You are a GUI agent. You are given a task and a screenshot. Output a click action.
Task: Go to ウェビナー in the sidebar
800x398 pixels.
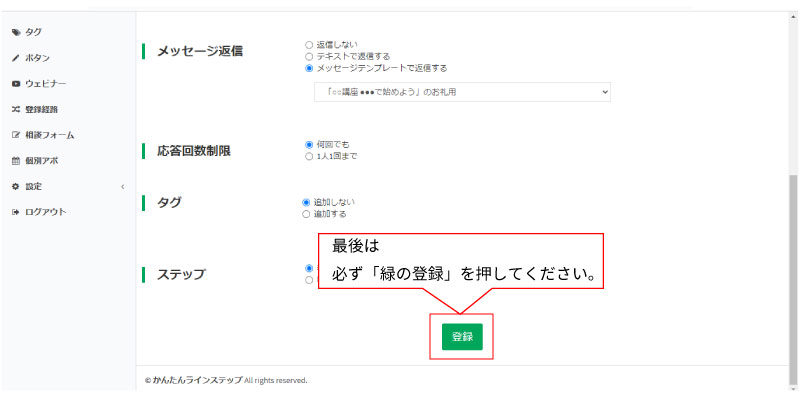click(45, 84)
